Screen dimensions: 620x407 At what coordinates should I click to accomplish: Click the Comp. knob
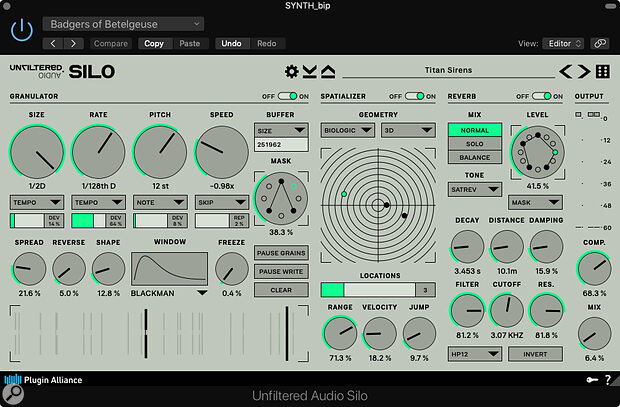(x=594, y=269)
